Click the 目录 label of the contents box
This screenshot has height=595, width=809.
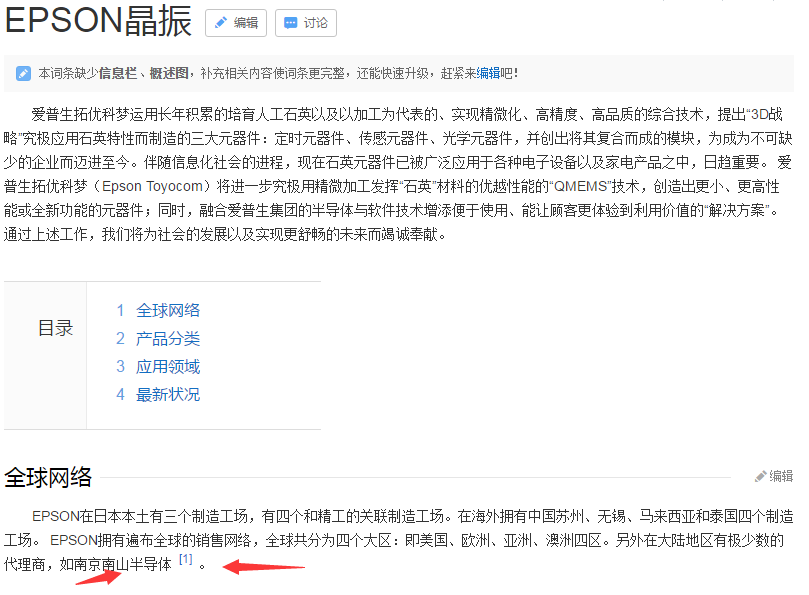(55, 328)
